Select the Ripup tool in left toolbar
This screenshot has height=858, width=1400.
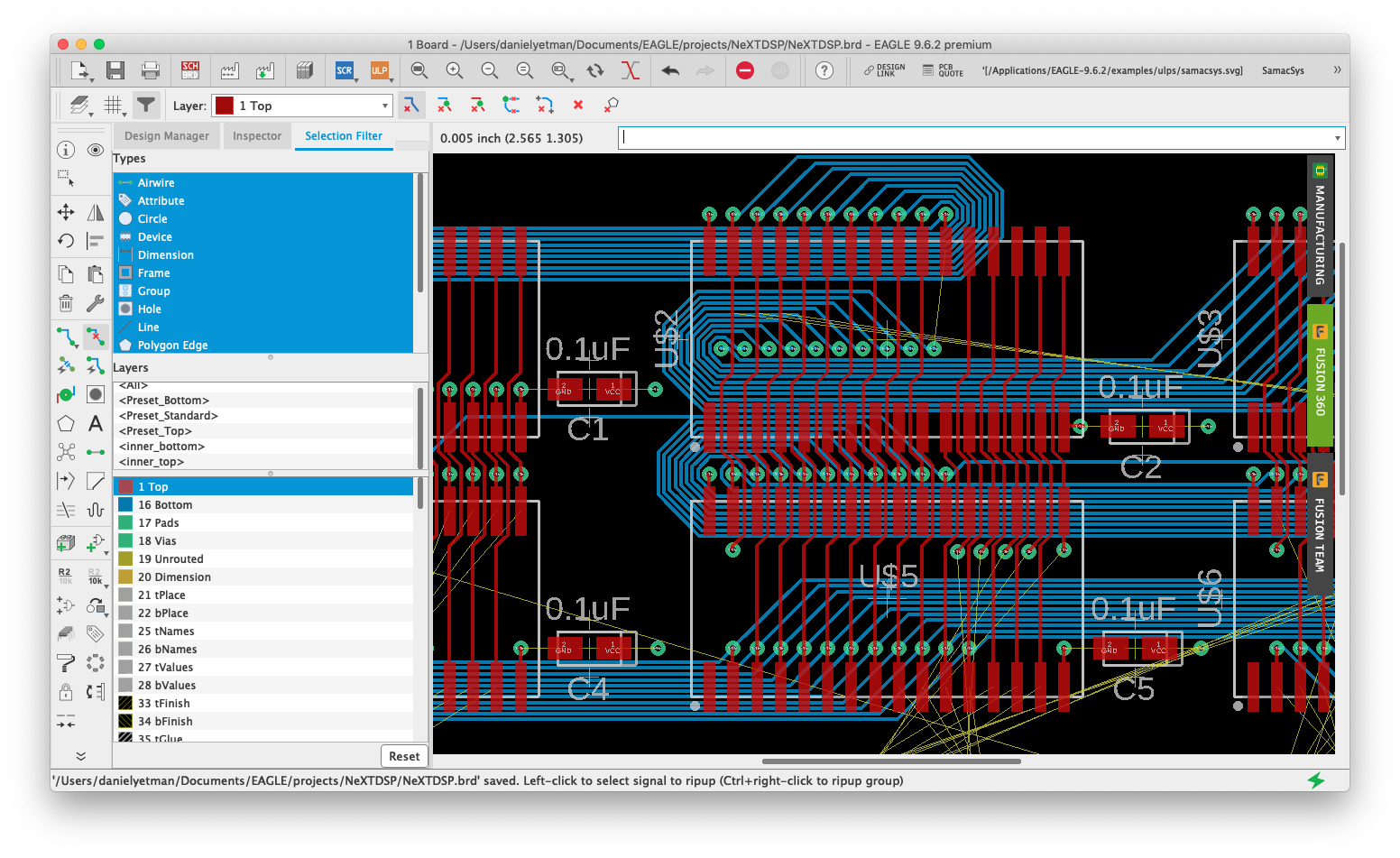[x=95, y=337]
